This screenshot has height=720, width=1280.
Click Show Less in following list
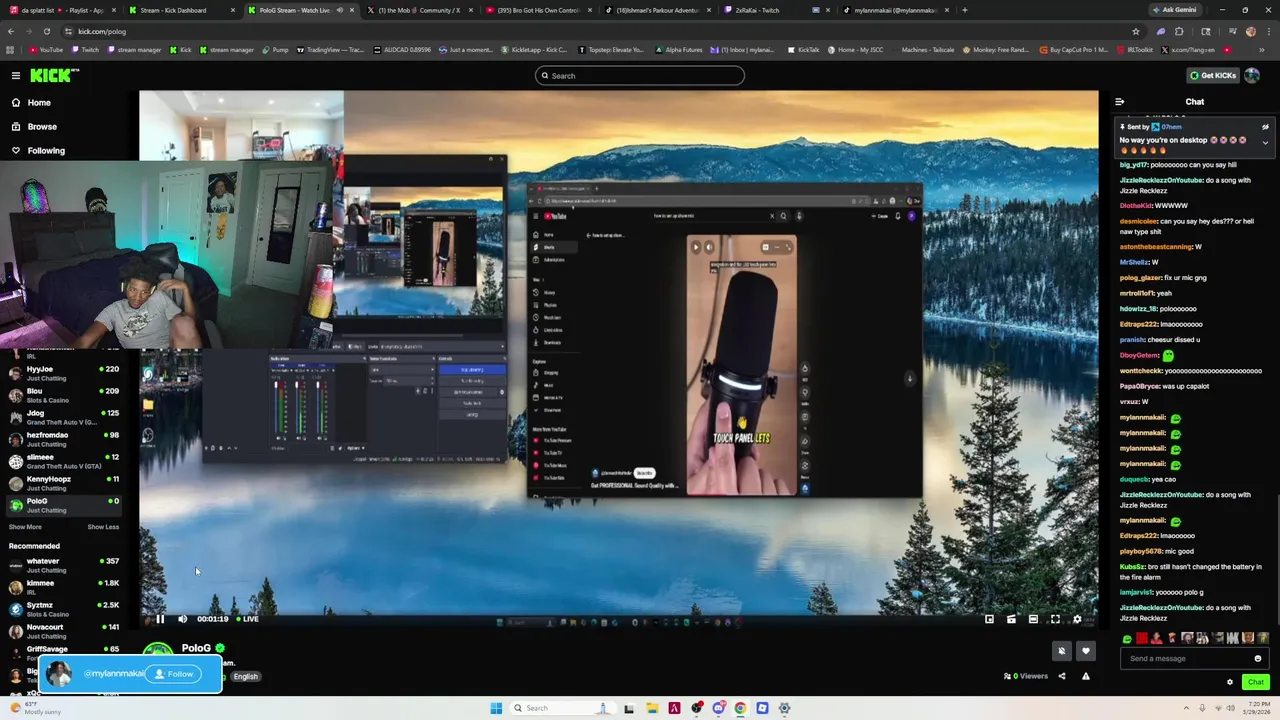pyautogui.click(x=103, y=527)
